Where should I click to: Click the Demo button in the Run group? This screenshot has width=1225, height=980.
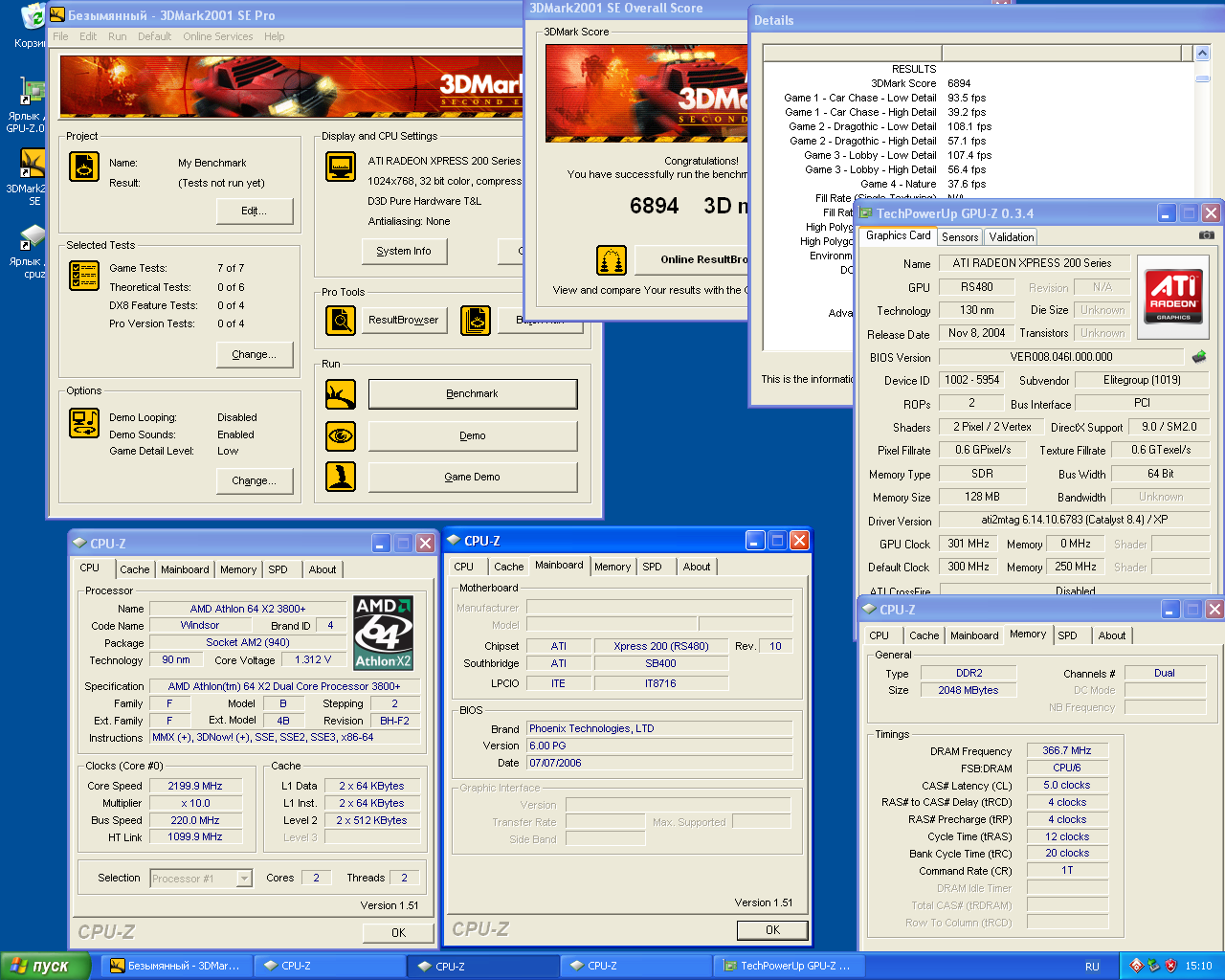point(473,435)
